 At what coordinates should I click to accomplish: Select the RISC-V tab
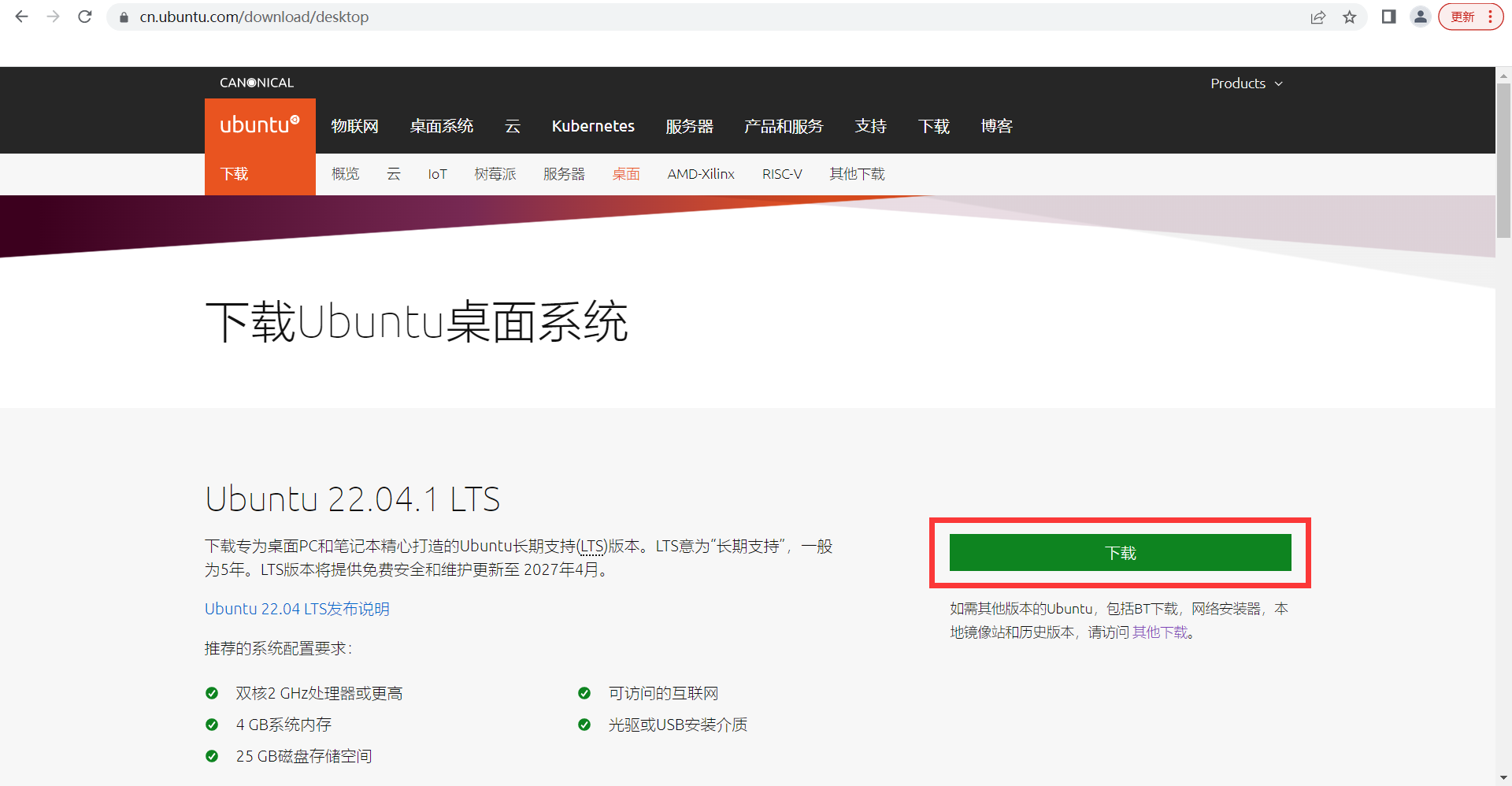pyautogui.click(x=782, y=174)
